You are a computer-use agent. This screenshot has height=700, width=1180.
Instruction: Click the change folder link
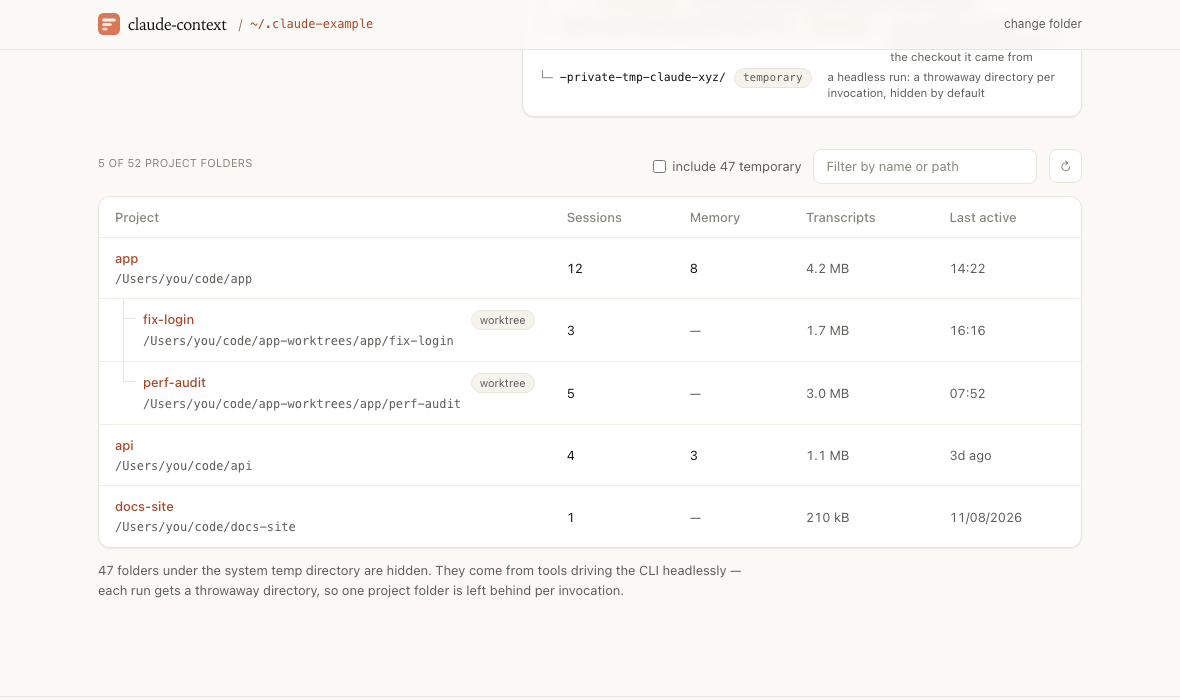pyautogui.click(x=1042, y=24)
